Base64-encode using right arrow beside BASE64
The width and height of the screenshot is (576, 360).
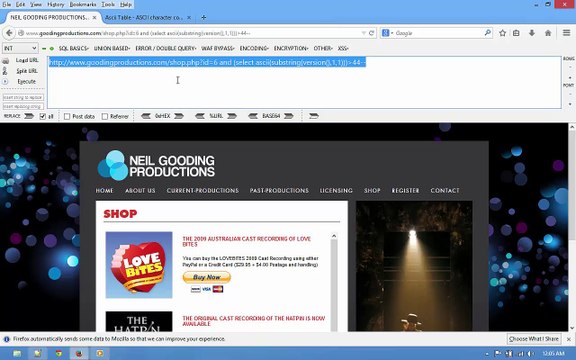(289, 116)
